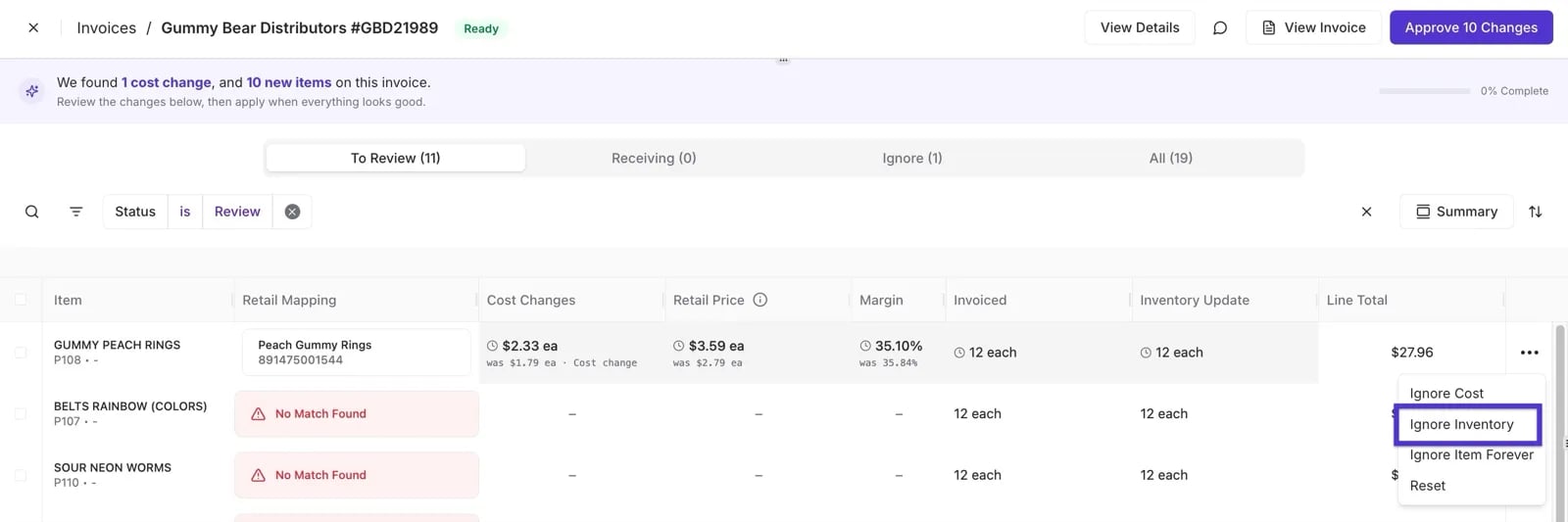
Task: Click the Invoiced 12 each for BELTS RAINBOW
Action: [977, 413]
